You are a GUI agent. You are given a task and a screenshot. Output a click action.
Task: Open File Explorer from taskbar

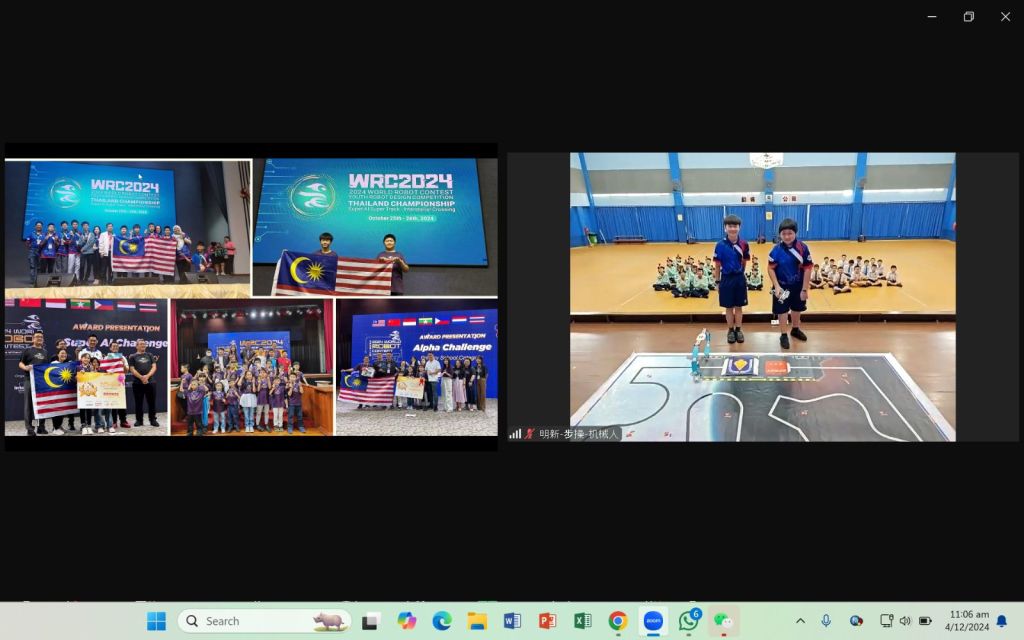(x=477, y=621)
